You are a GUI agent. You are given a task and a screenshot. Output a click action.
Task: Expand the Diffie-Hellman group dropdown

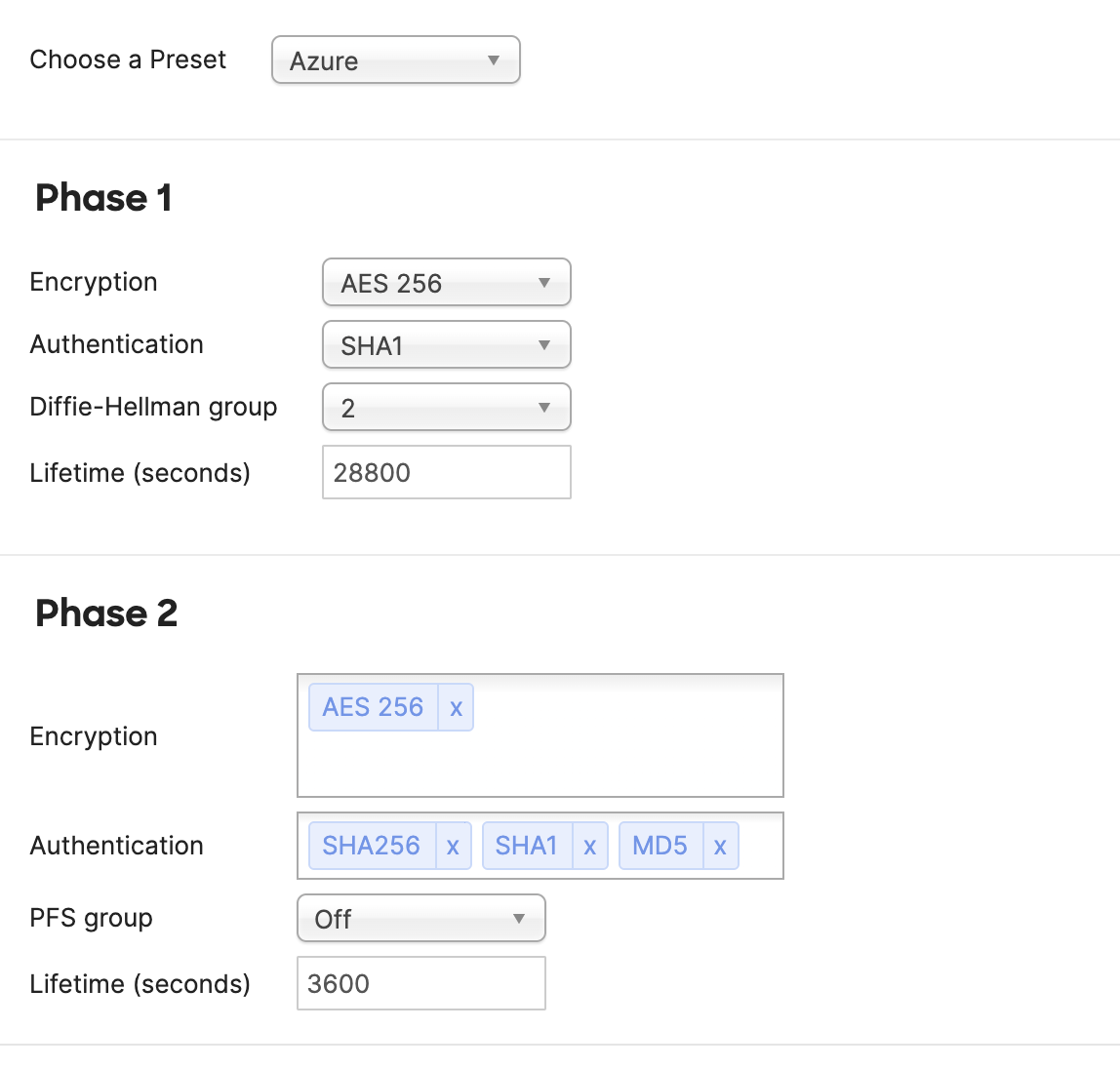click(446, 408)
